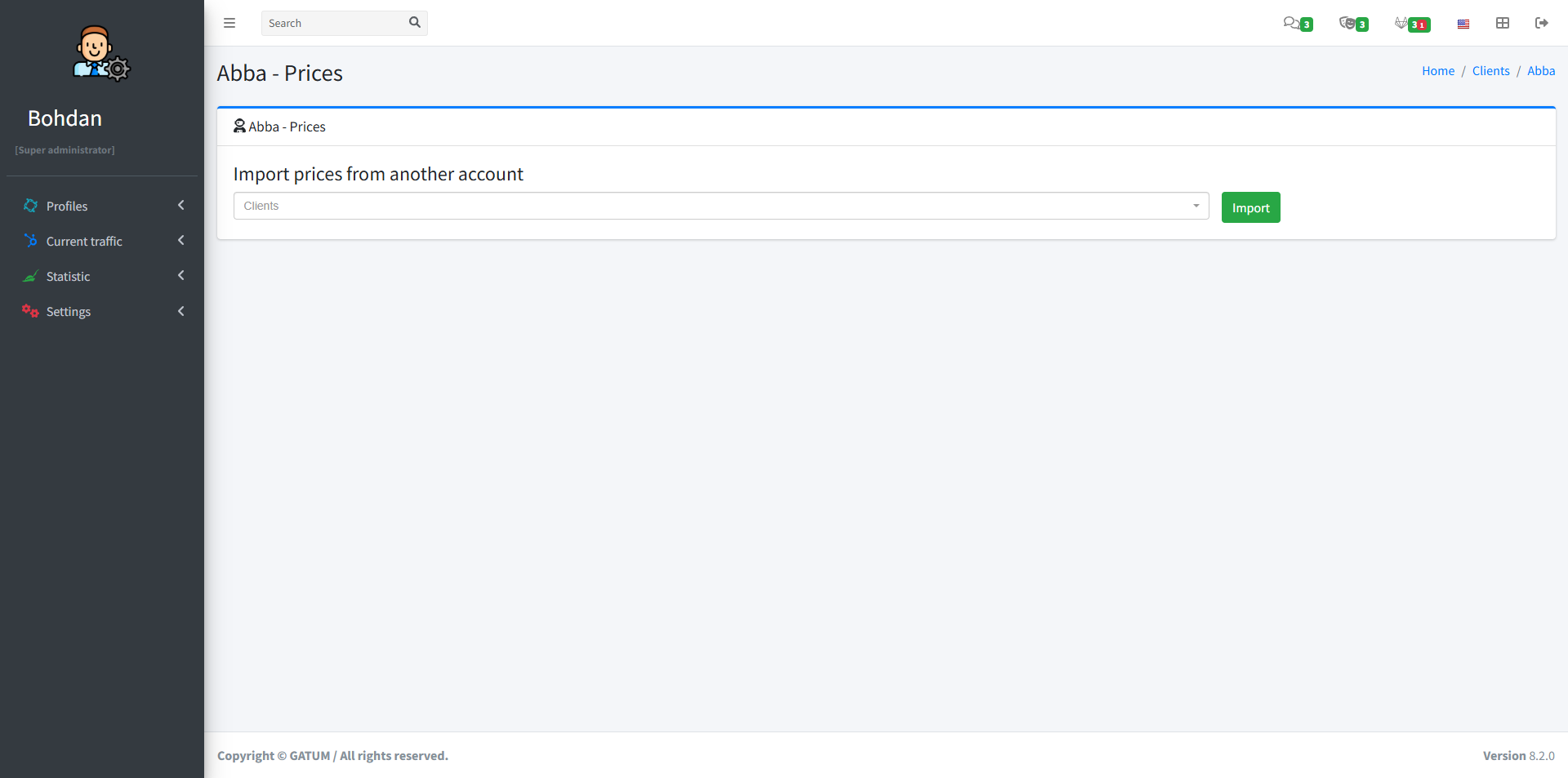Click the Abba breadcrumb link

point(1540,71)
